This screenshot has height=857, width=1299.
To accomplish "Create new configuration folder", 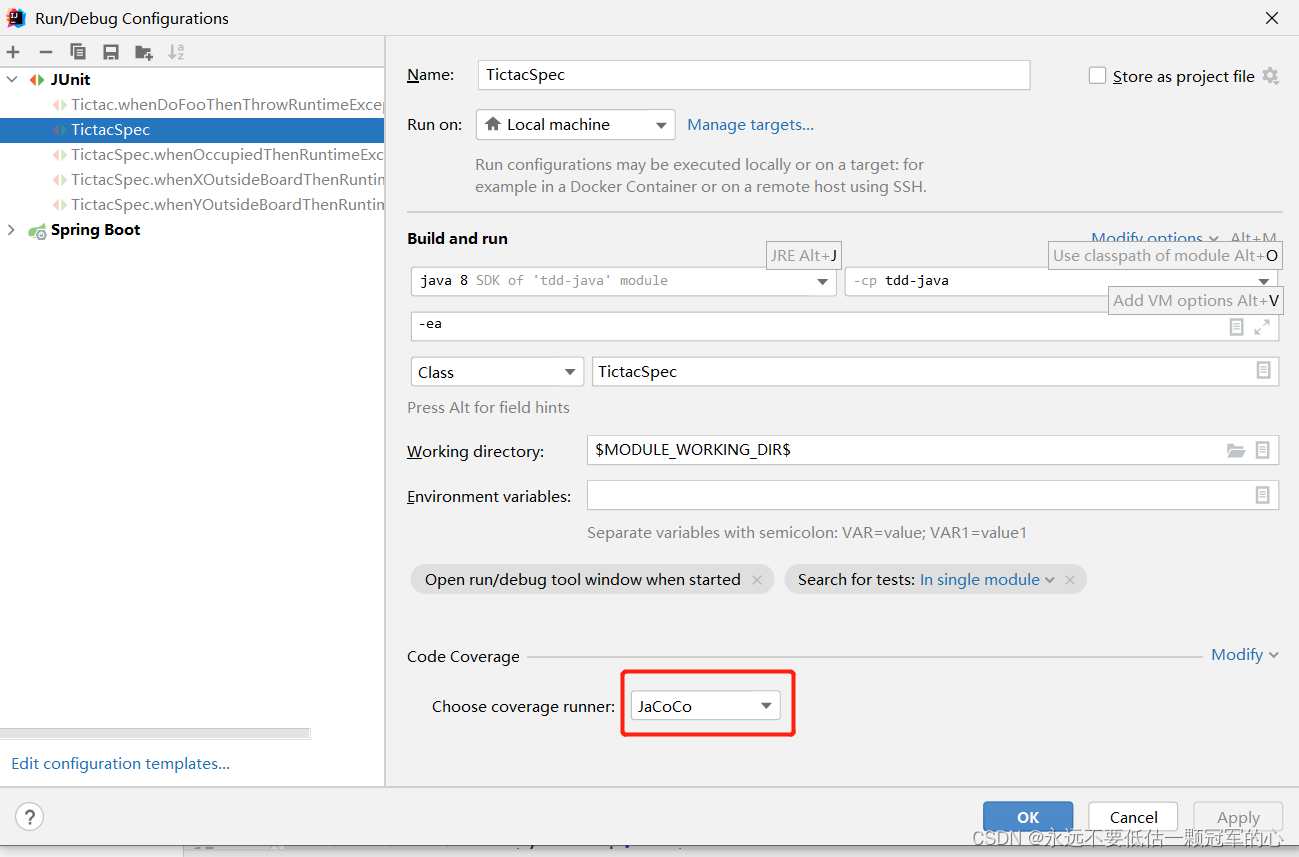I will point(144,52).
